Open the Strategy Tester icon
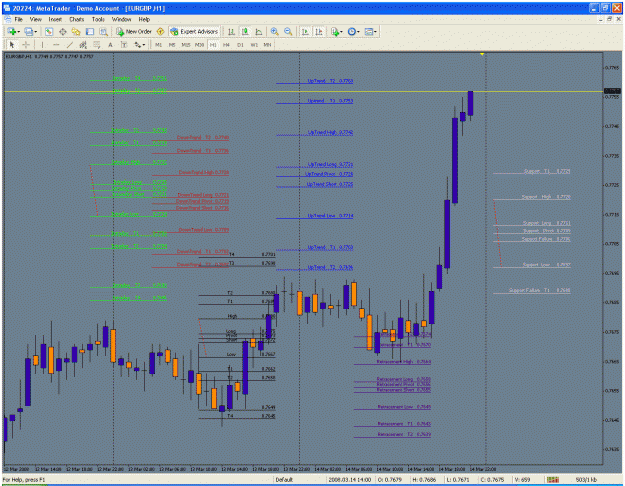625x486 pixels. pos(103,31)
